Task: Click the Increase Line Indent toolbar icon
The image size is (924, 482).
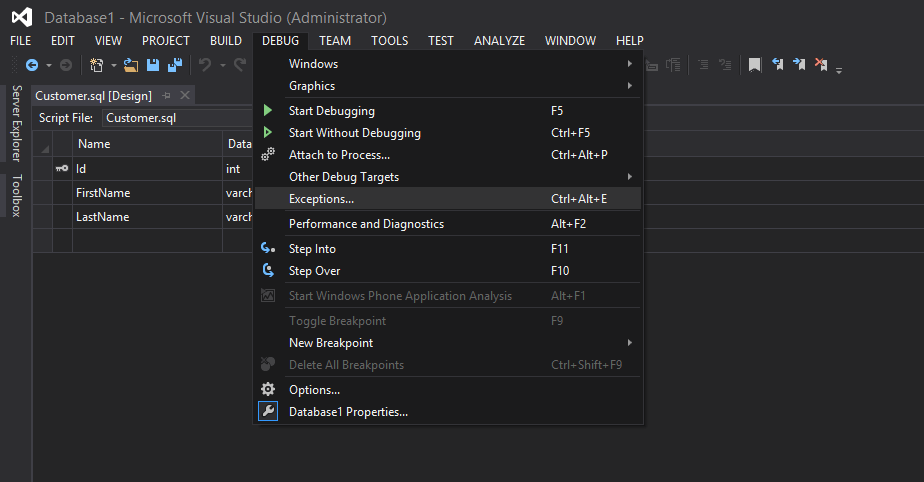Action: point(725,65)
